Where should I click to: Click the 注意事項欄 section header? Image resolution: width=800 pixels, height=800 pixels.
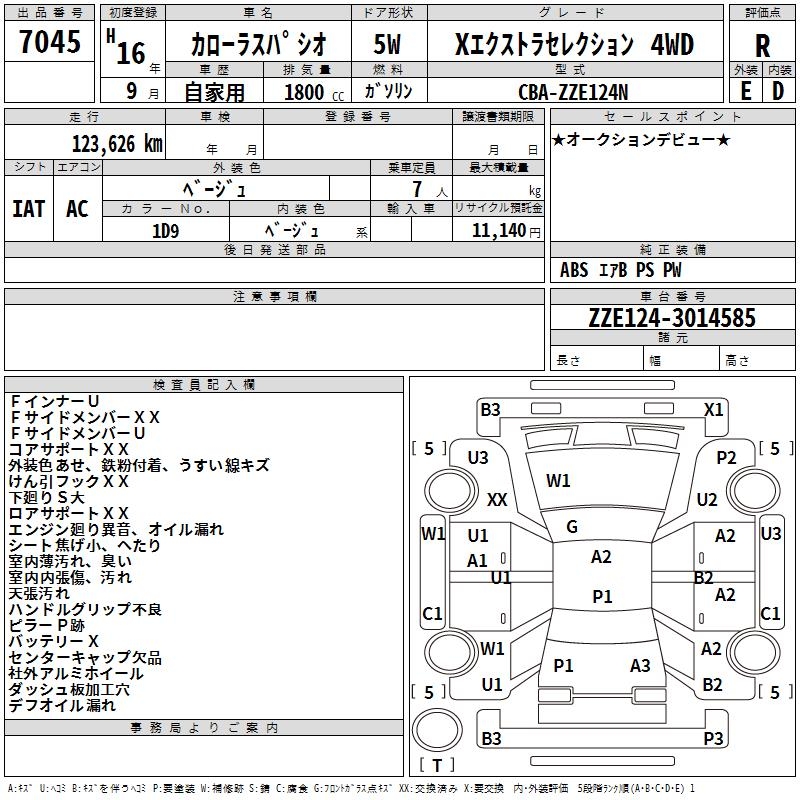[x=274, y=296]
